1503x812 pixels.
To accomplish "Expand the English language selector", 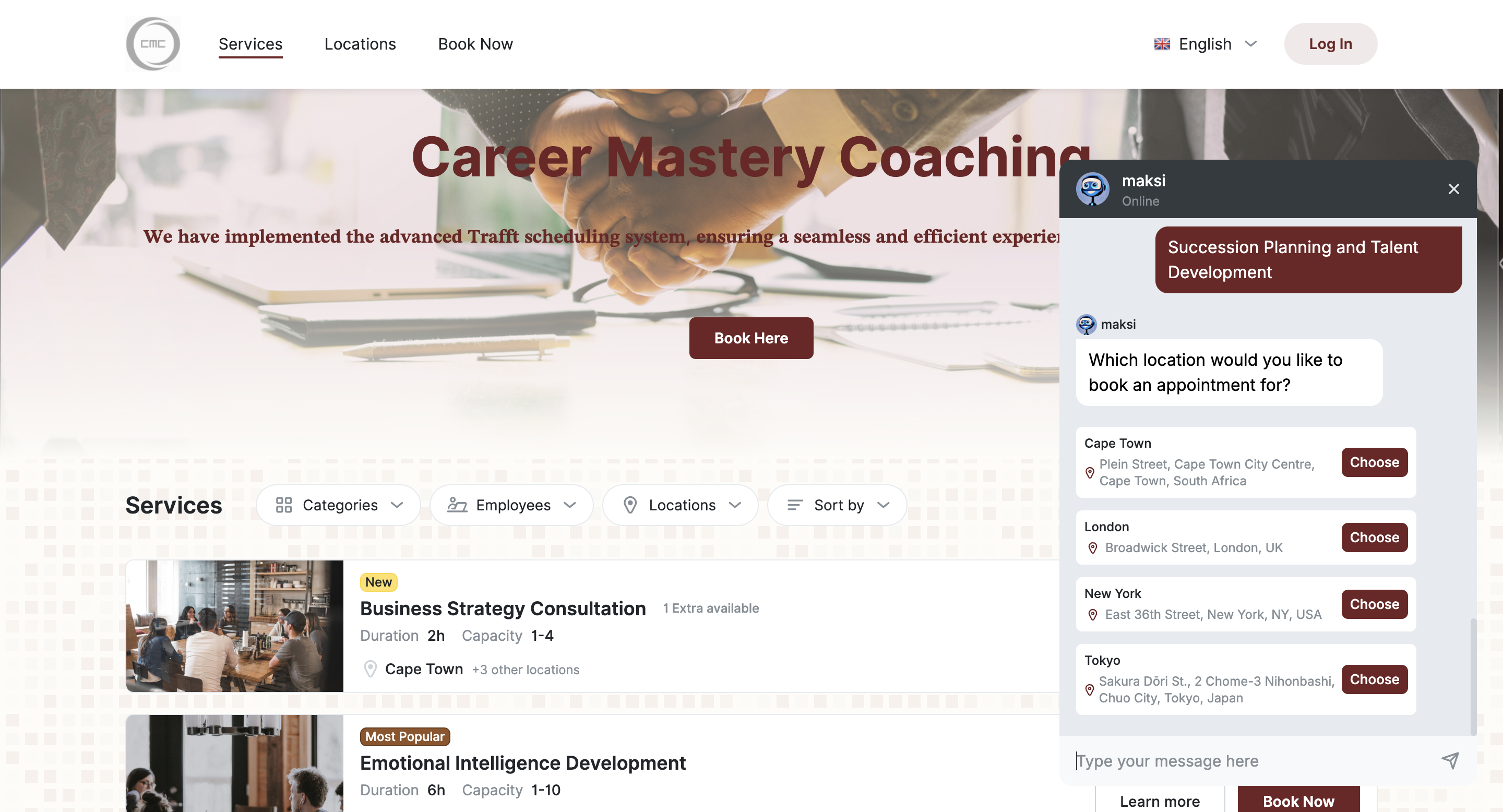I will [1206, 43].
